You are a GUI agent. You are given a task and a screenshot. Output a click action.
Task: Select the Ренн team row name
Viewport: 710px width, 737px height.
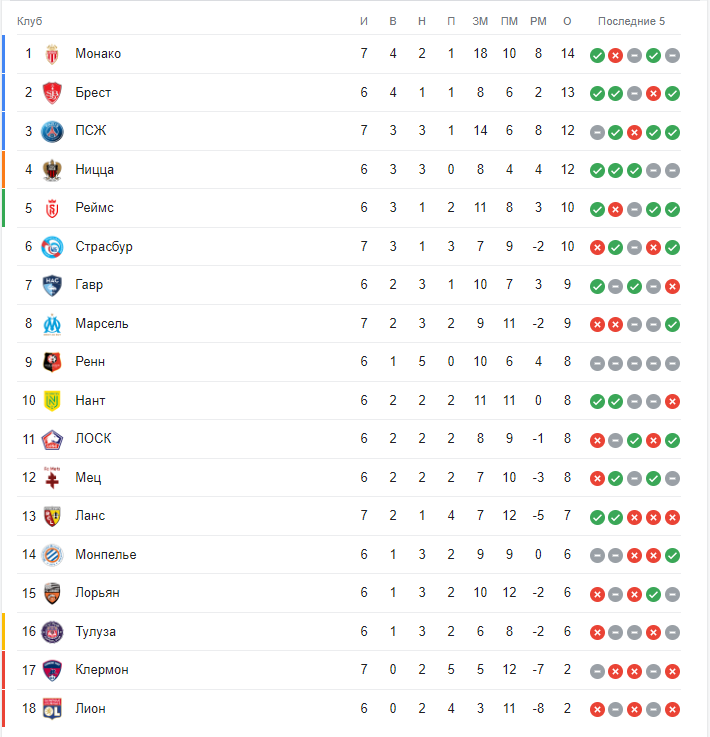[x=90, y=361]
